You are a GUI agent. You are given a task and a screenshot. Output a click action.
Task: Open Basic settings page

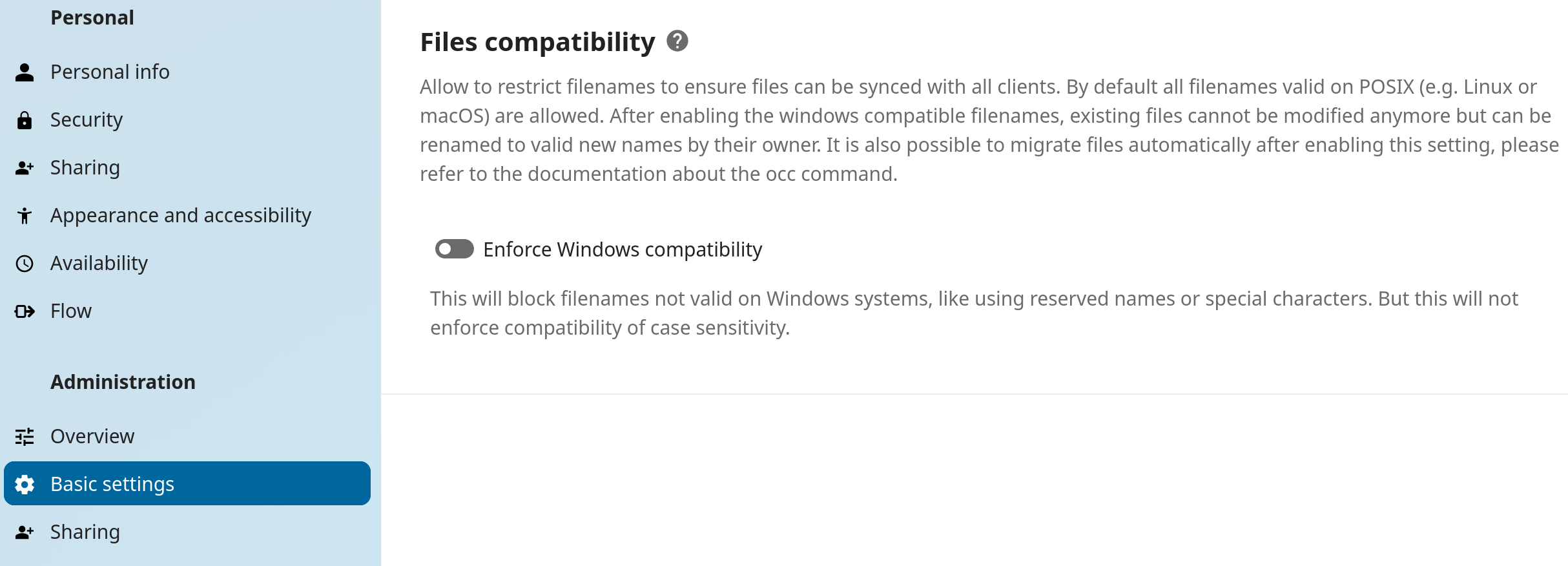click(x=112, y=484)
